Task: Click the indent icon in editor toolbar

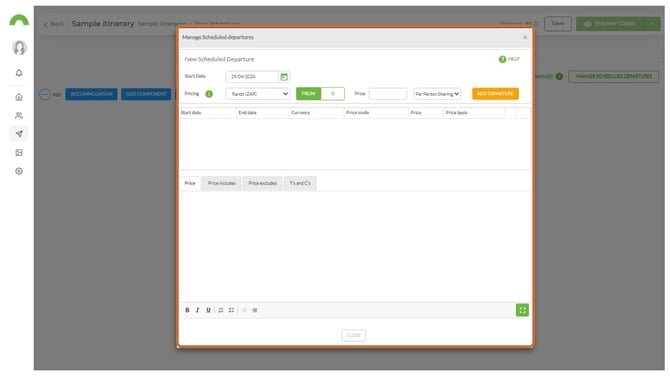Action: tap(254, 310)
